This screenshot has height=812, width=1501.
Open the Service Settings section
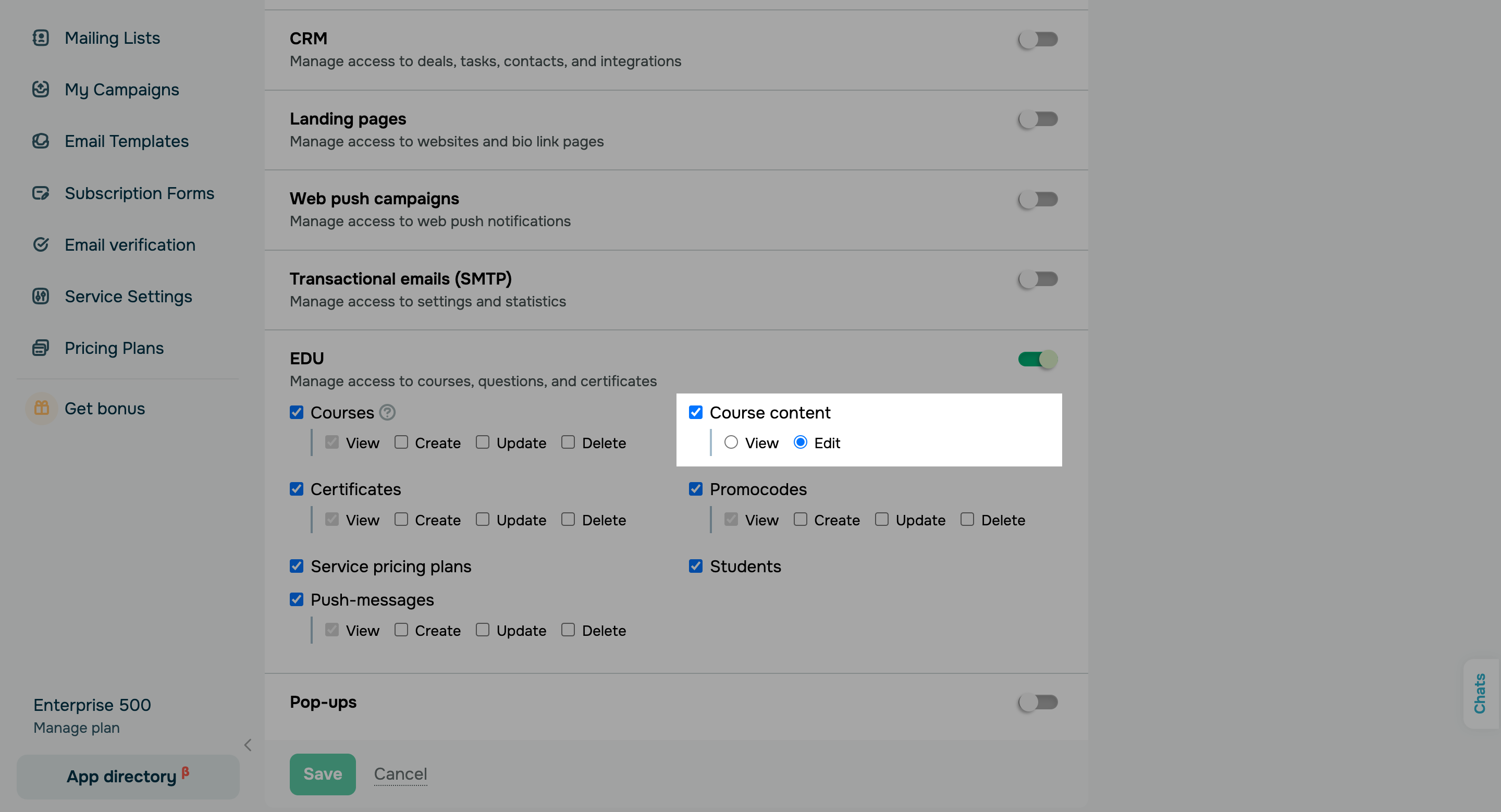(128, 297)
